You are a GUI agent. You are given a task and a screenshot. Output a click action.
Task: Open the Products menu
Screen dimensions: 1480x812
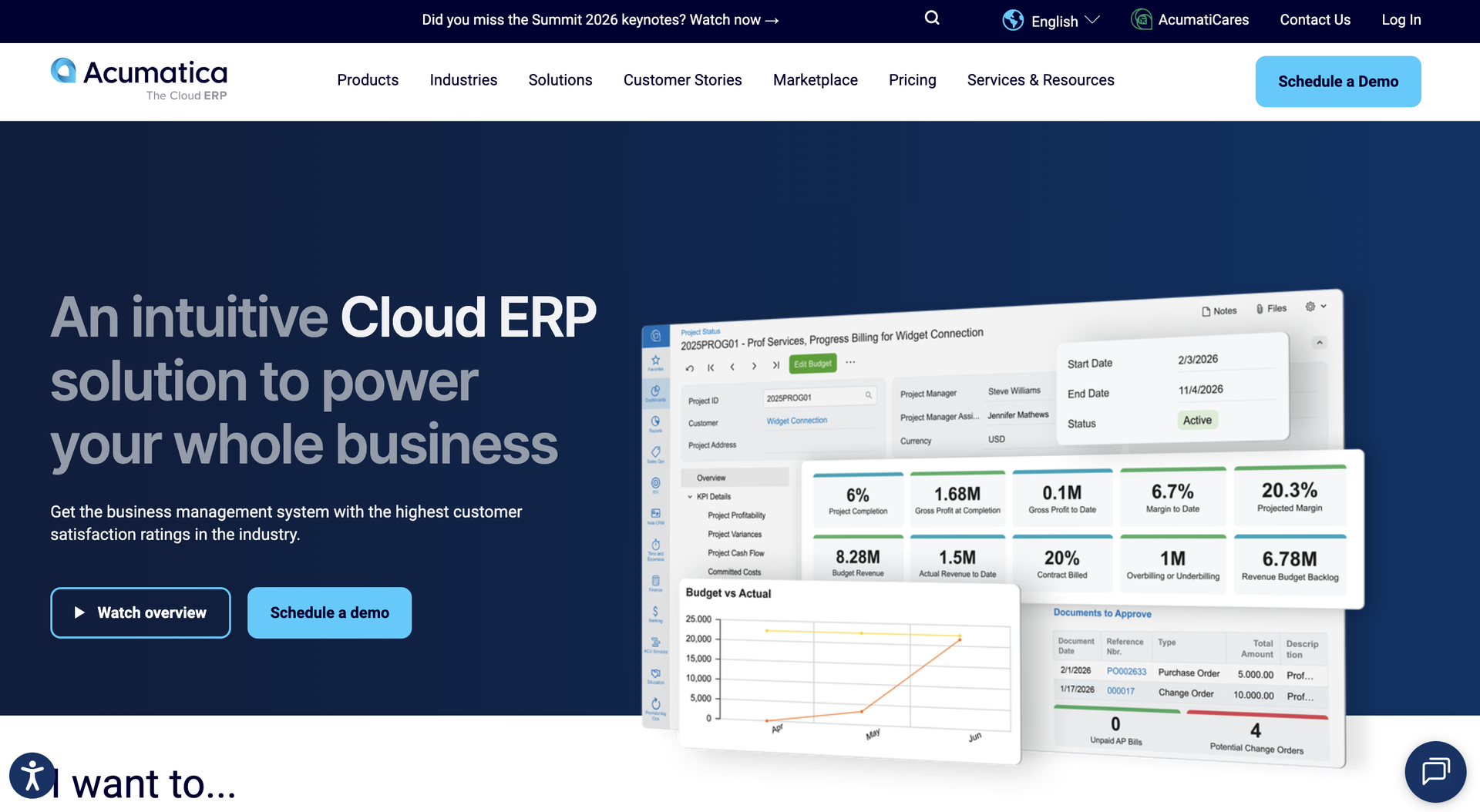click(x=368, y=80)
